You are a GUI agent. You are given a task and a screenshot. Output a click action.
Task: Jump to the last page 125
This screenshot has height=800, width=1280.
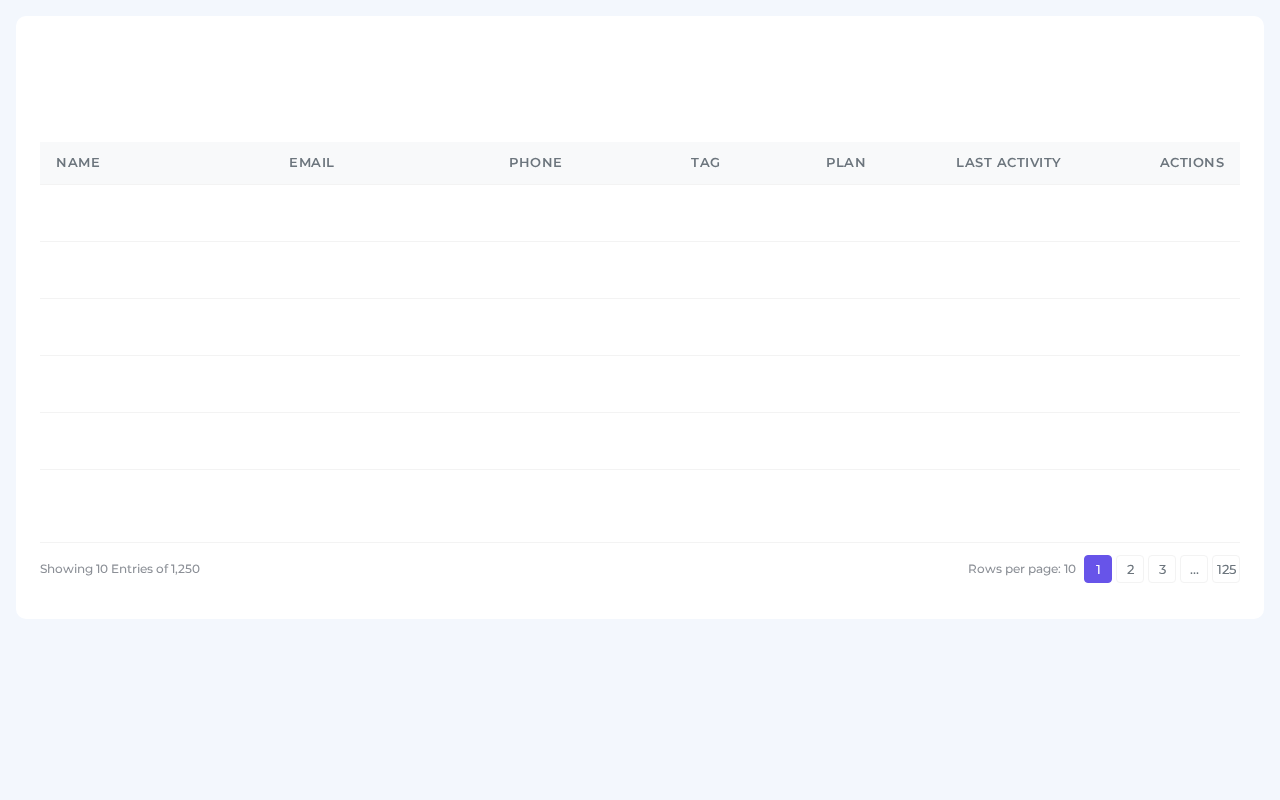(1226, 568)
